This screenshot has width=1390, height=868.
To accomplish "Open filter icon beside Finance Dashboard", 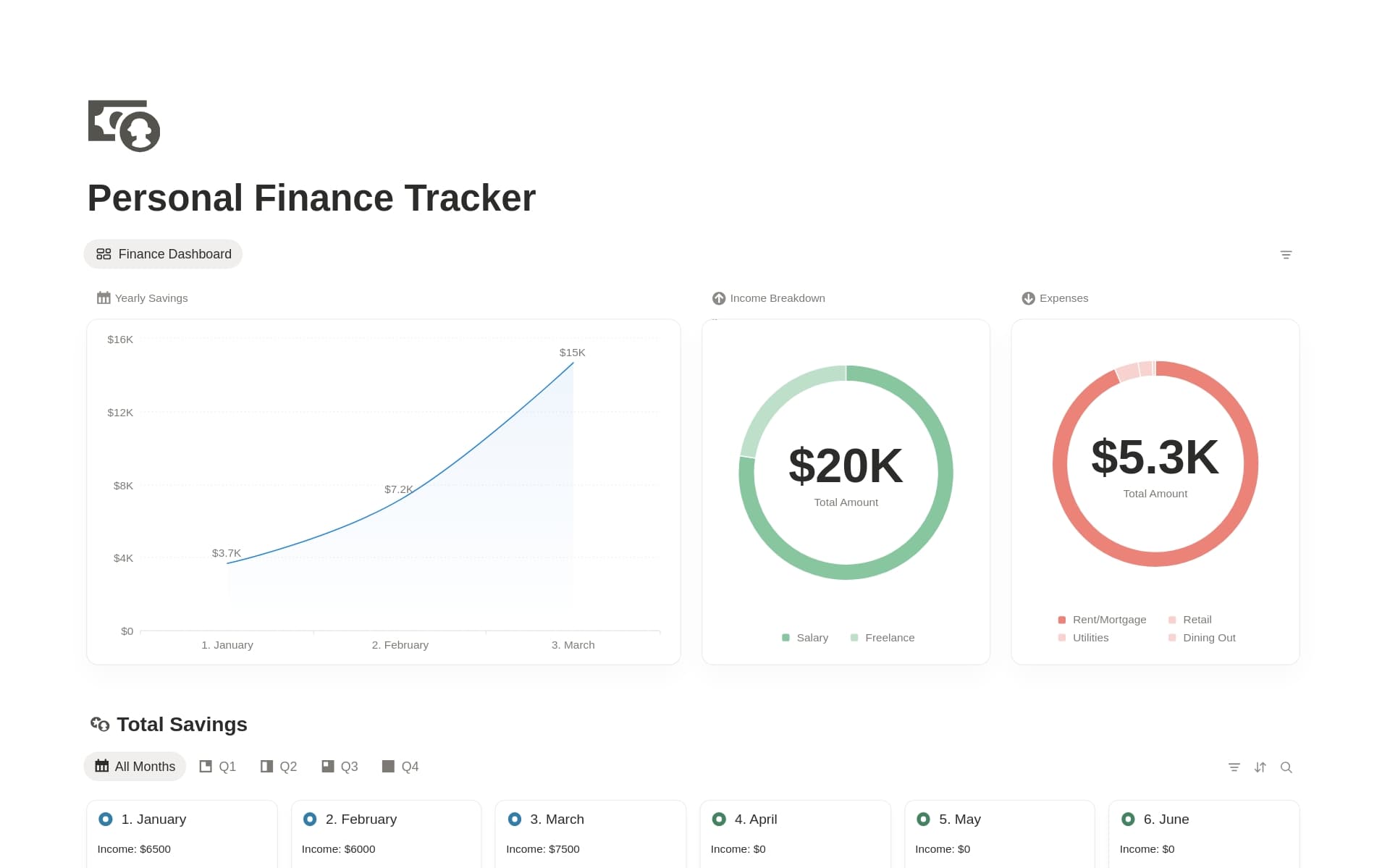I will pos(1286,255).
